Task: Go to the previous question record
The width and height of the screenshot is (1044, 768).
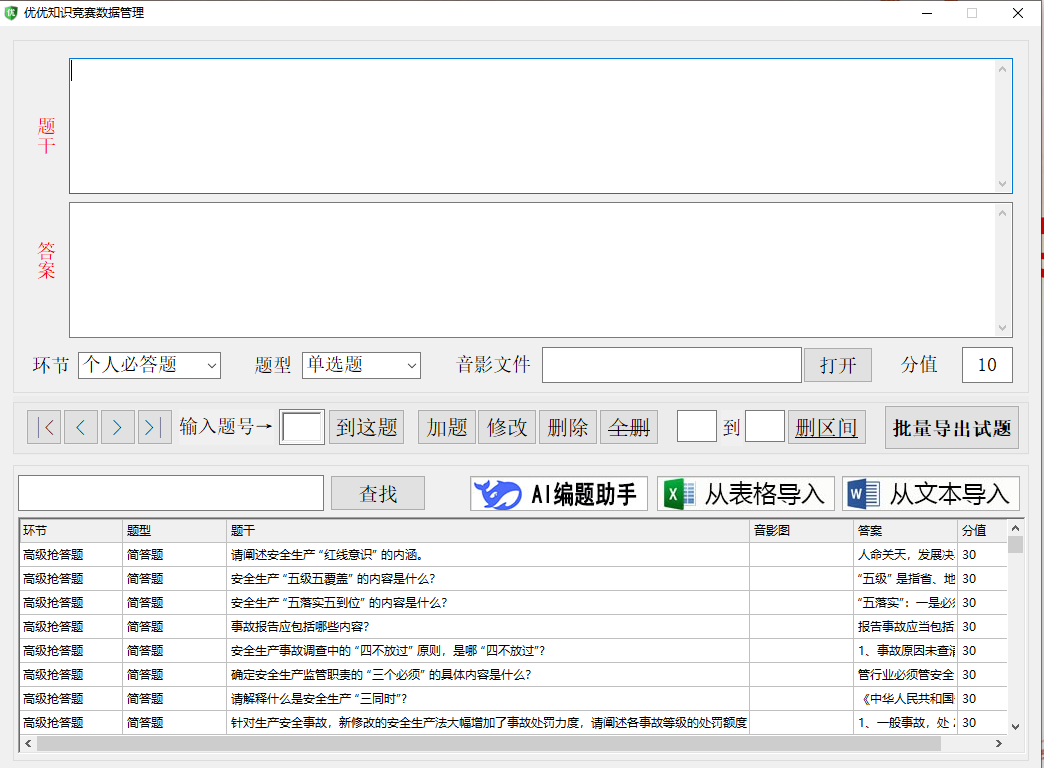Action: point(81,427)
